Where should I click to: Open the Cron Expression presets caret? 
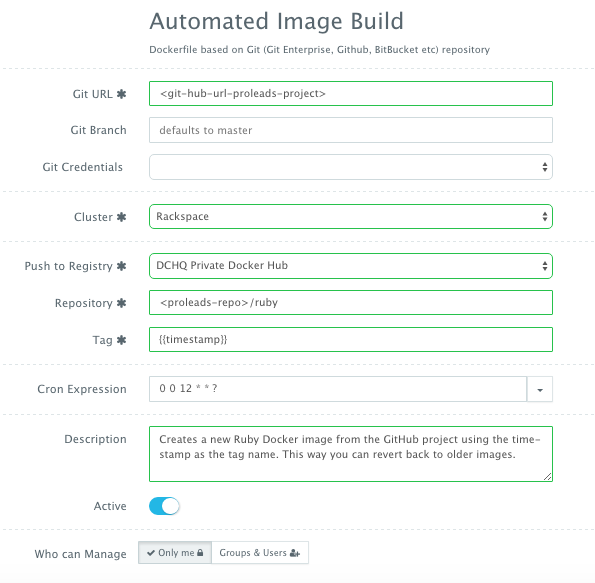540,389
